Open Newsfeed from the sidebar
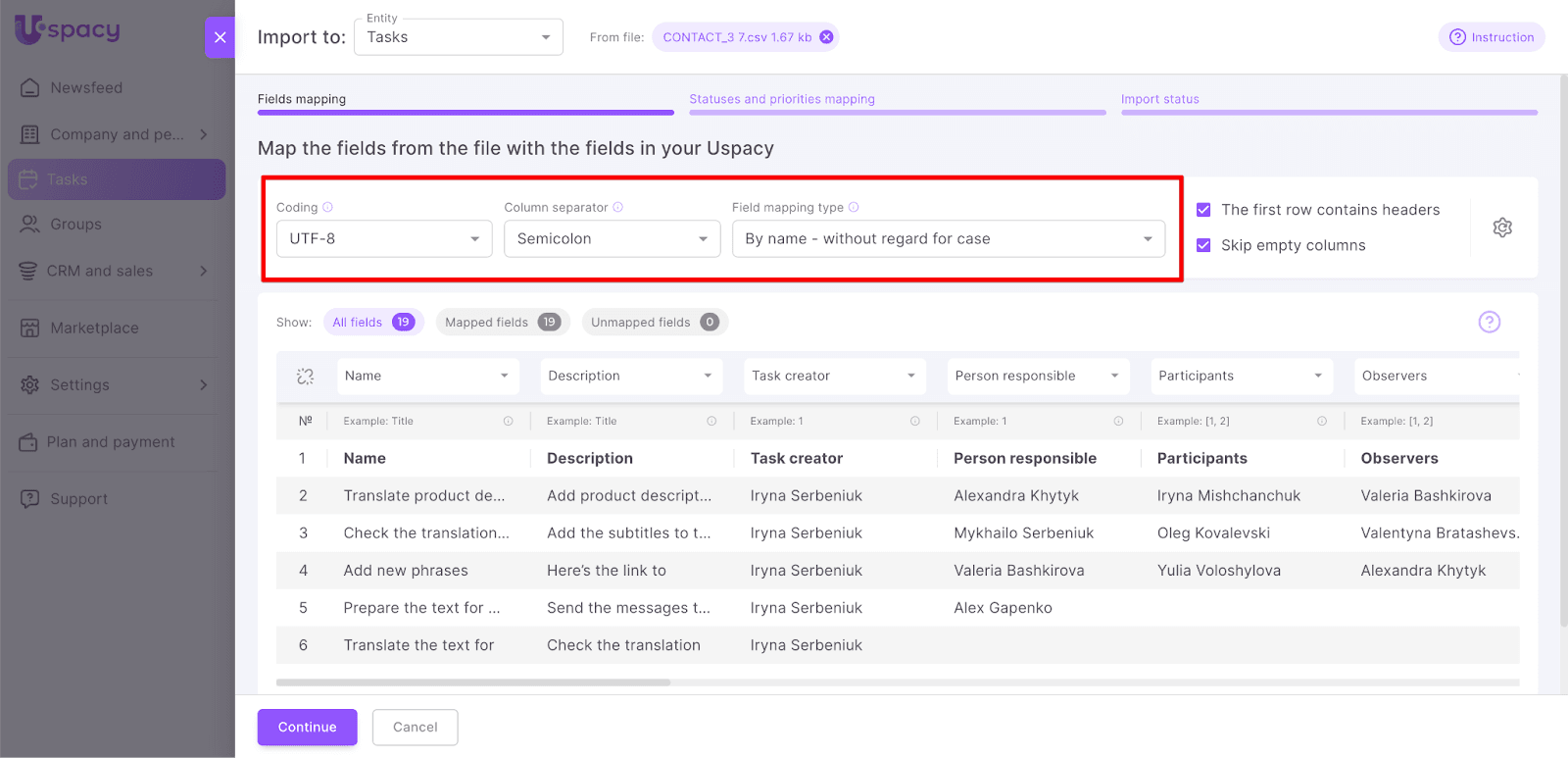The height and width of the screenshot is (758, 1568). pyautogui.click(x=86, y=88)
